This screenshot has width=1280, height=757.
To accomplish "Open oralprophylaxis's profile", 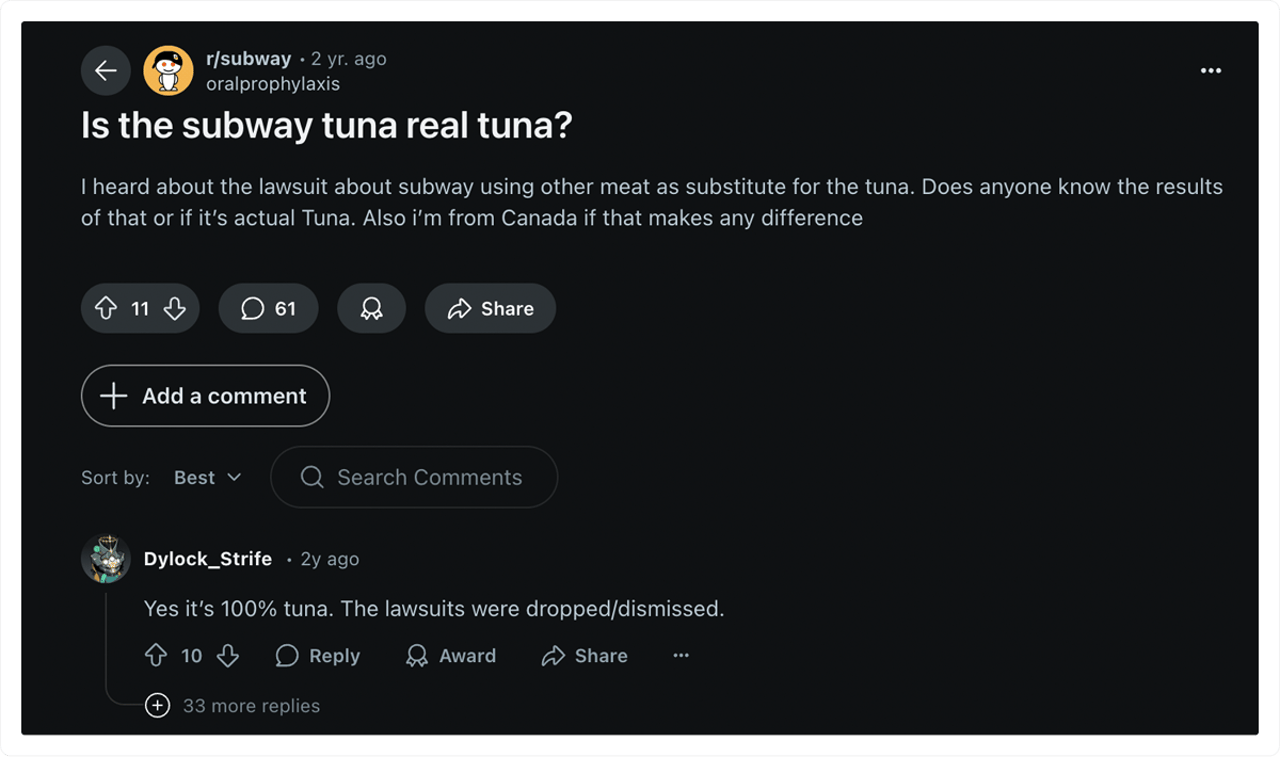I will click(x=273, y=84).
